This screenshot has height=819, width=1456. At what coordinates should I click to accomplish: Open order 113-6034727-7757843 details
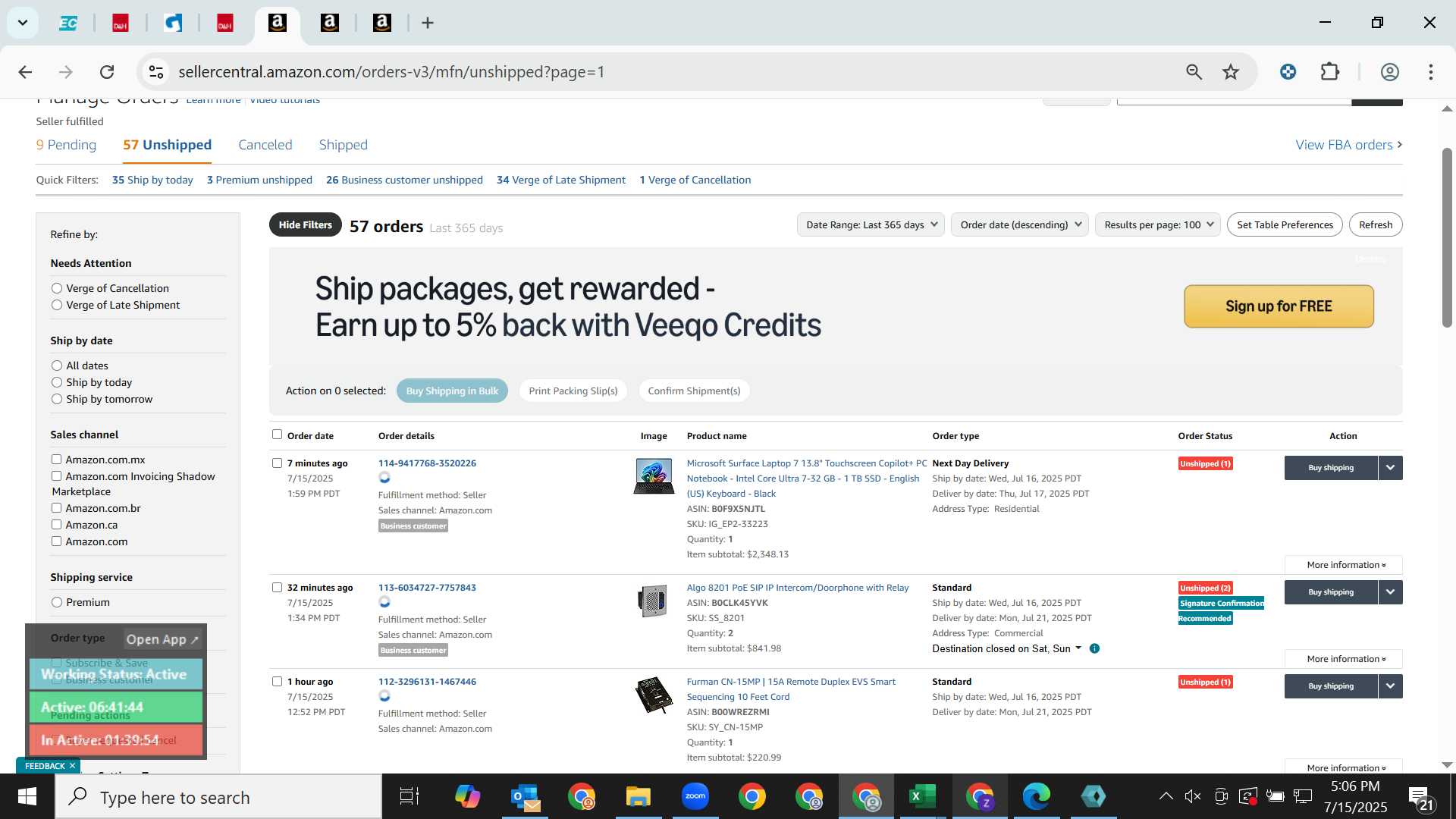[427, 588]
